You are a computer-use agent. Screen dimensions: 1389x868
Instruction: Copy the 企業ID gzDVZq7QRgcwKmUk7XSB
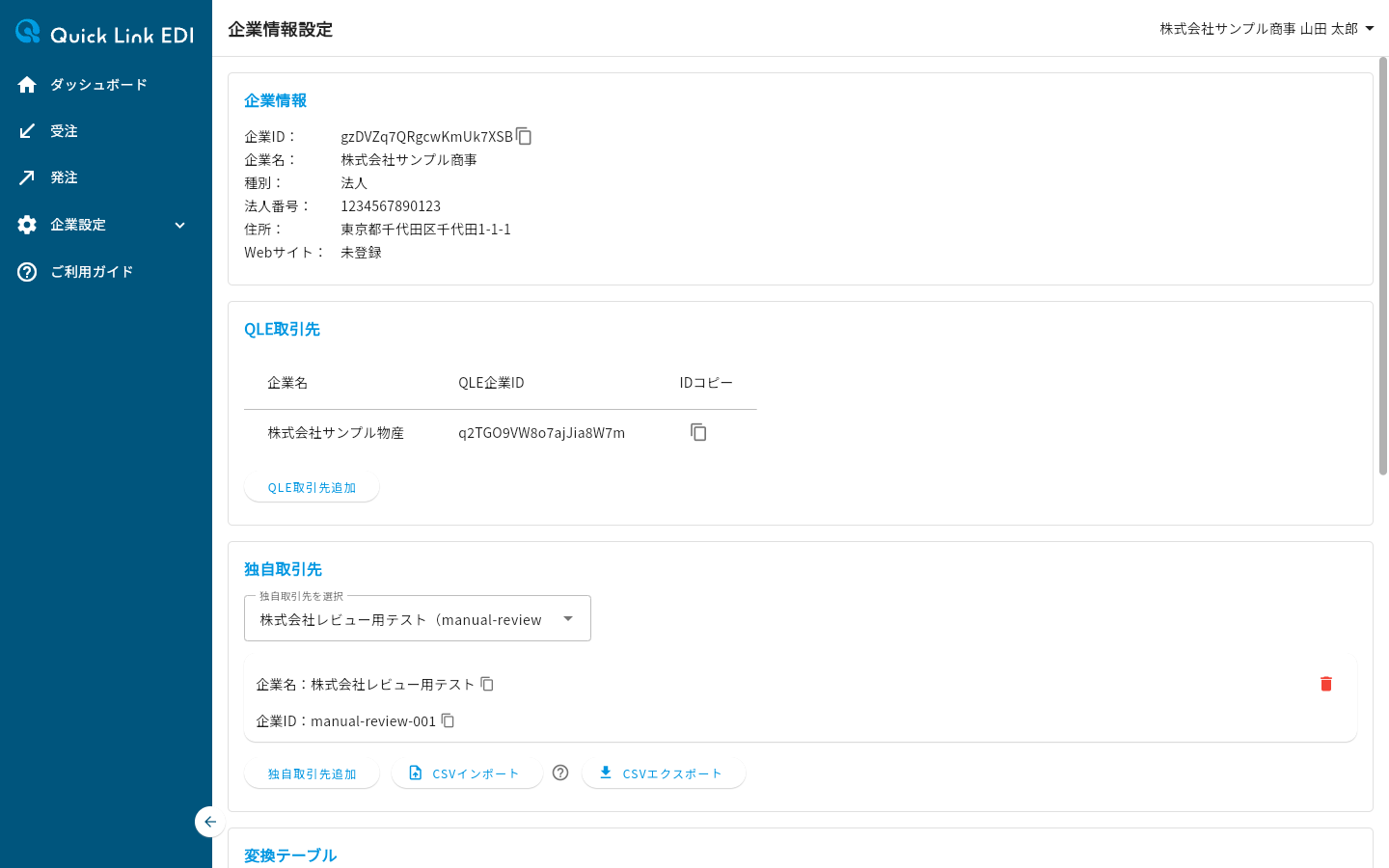[x=524, y=136]
